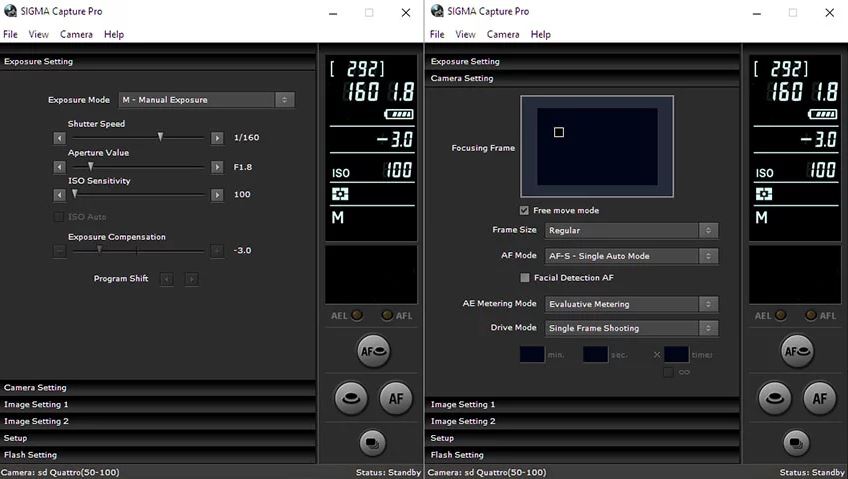Toggle AFL indicator in left window
This screenshot has width=848, height=479.
[387, 315]
